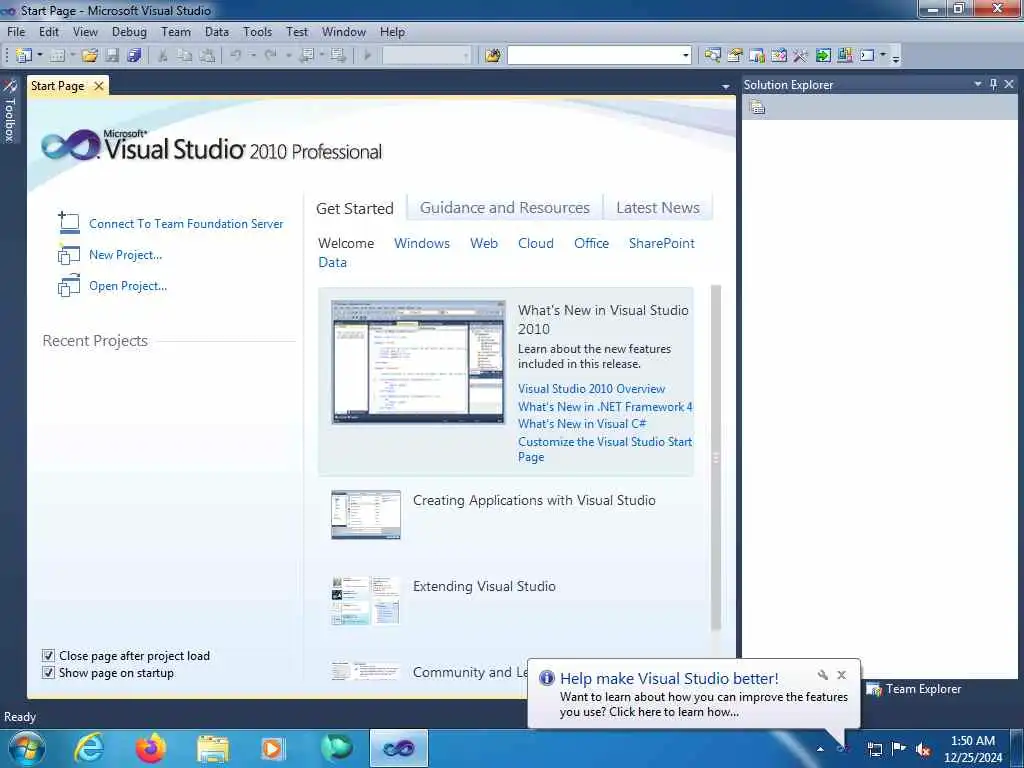Click the Paste clipboard icon
This screenshot has width=1024, height=768.
pyautogui.click(x=207, y=56)
